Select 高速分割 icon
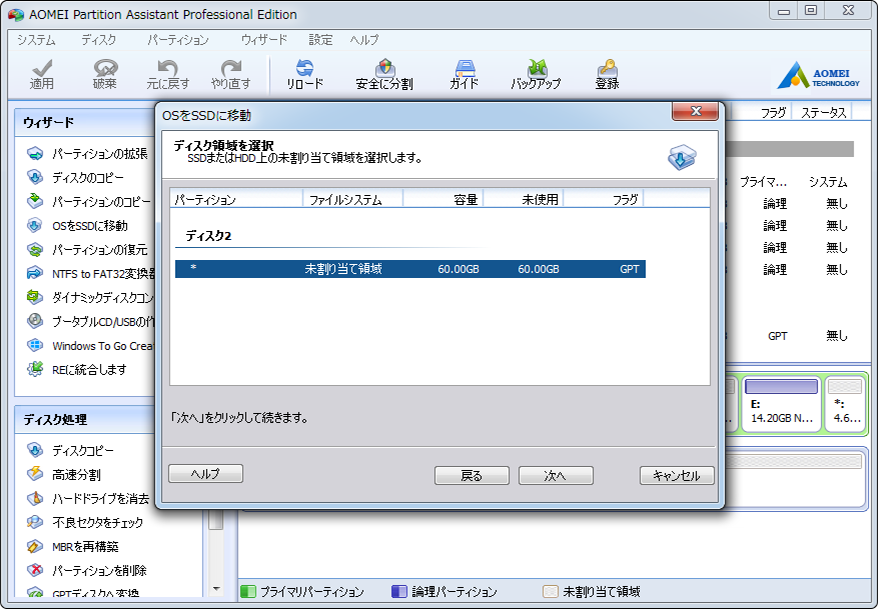This screenshot has height=609, width=878. point(35,474)
